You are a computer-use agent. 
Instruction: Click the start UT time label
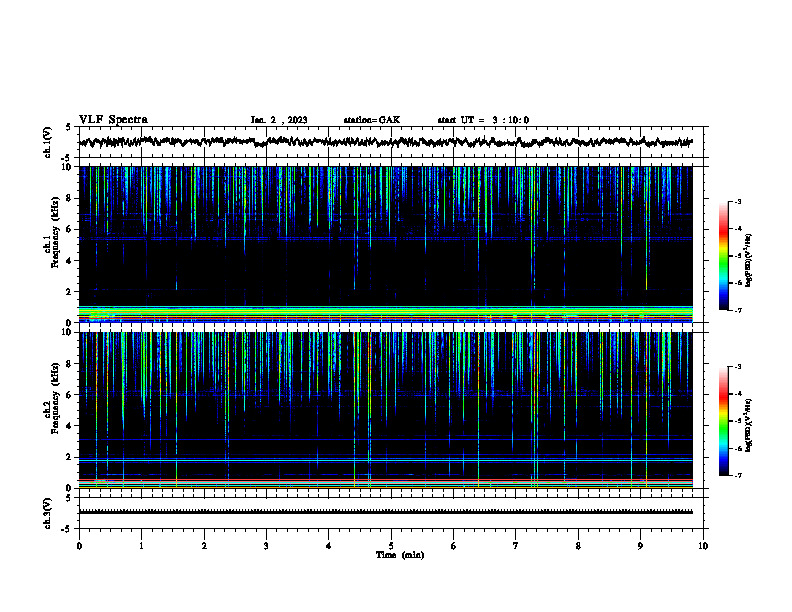click(x=483, y=120)
